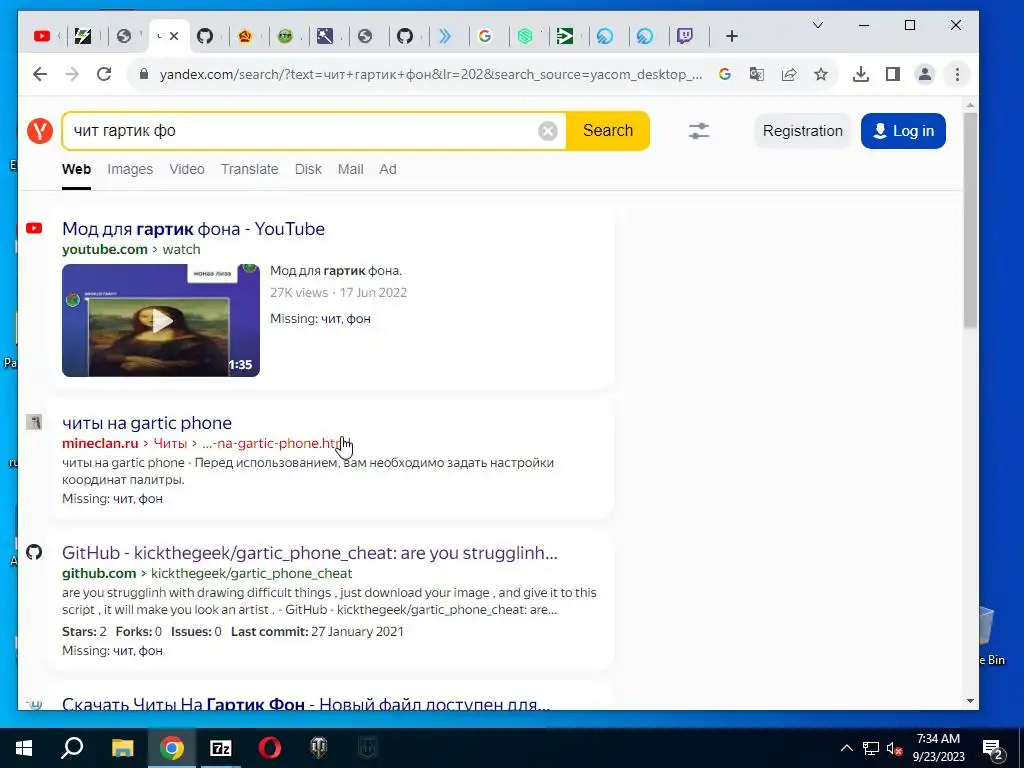Open the tab search dropdown arrow
The image size is (1024, 768).
pos(818,25)
